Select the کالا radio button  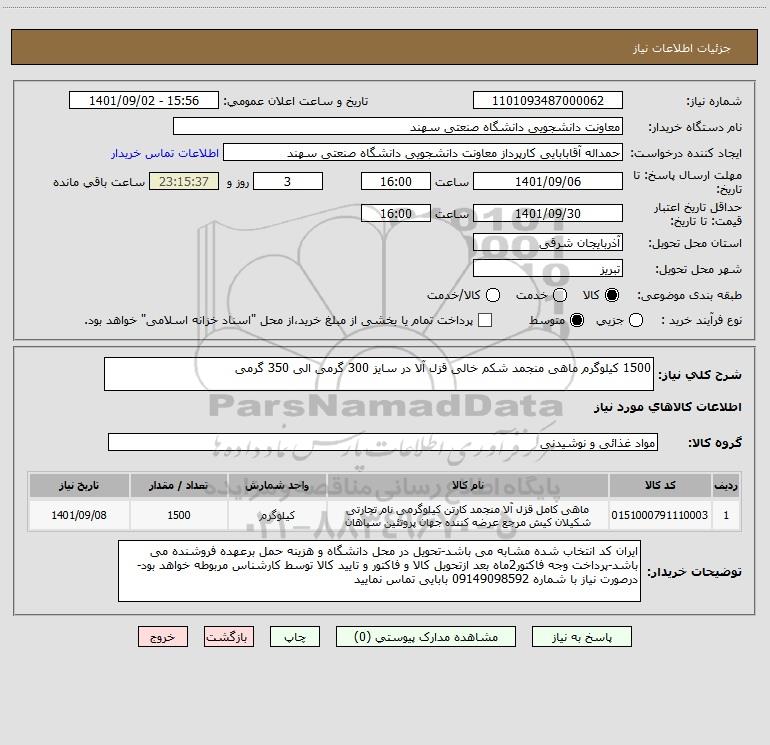pos(612,295)
